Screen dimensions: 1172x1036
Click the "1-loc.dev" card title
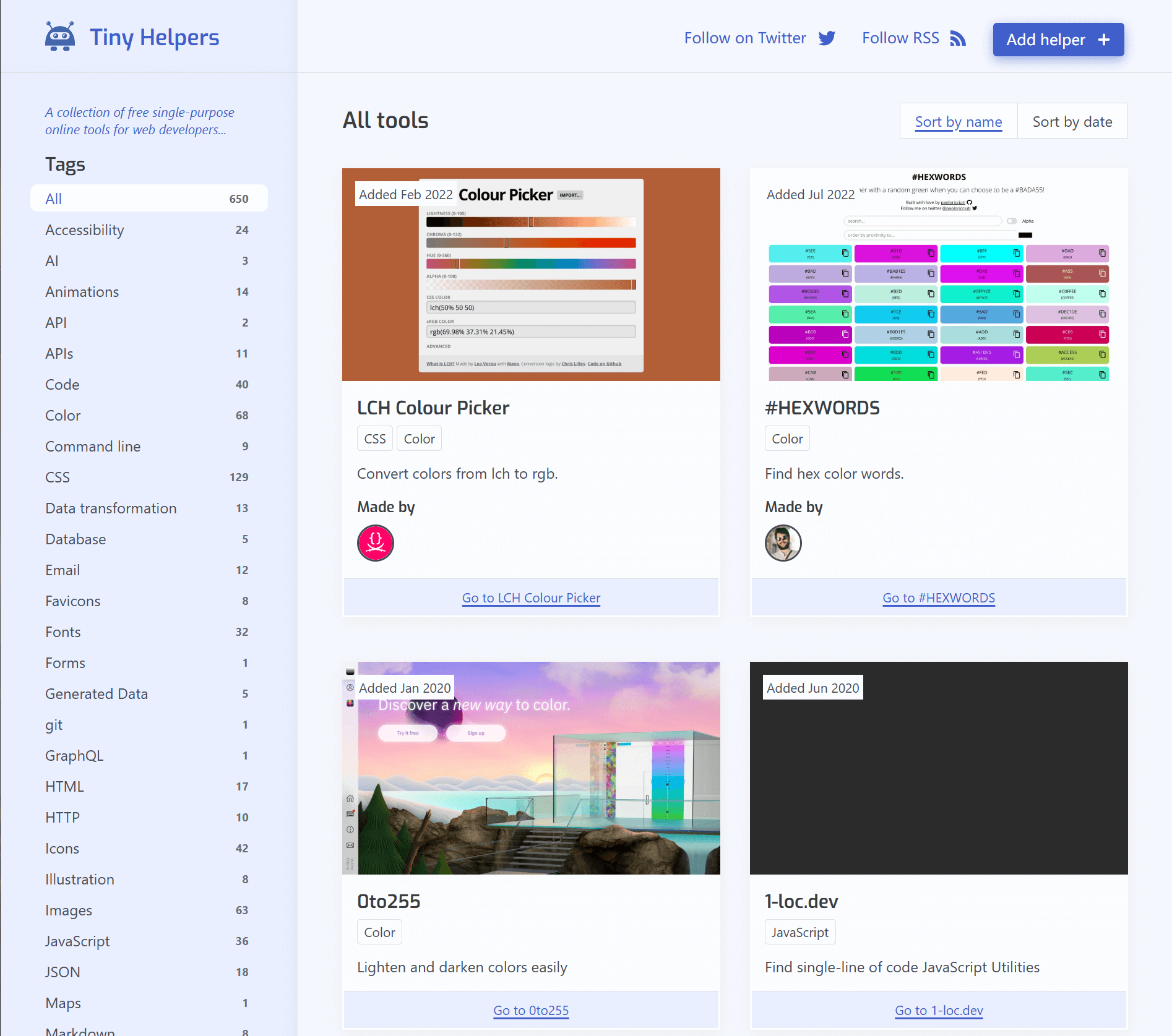801,901
